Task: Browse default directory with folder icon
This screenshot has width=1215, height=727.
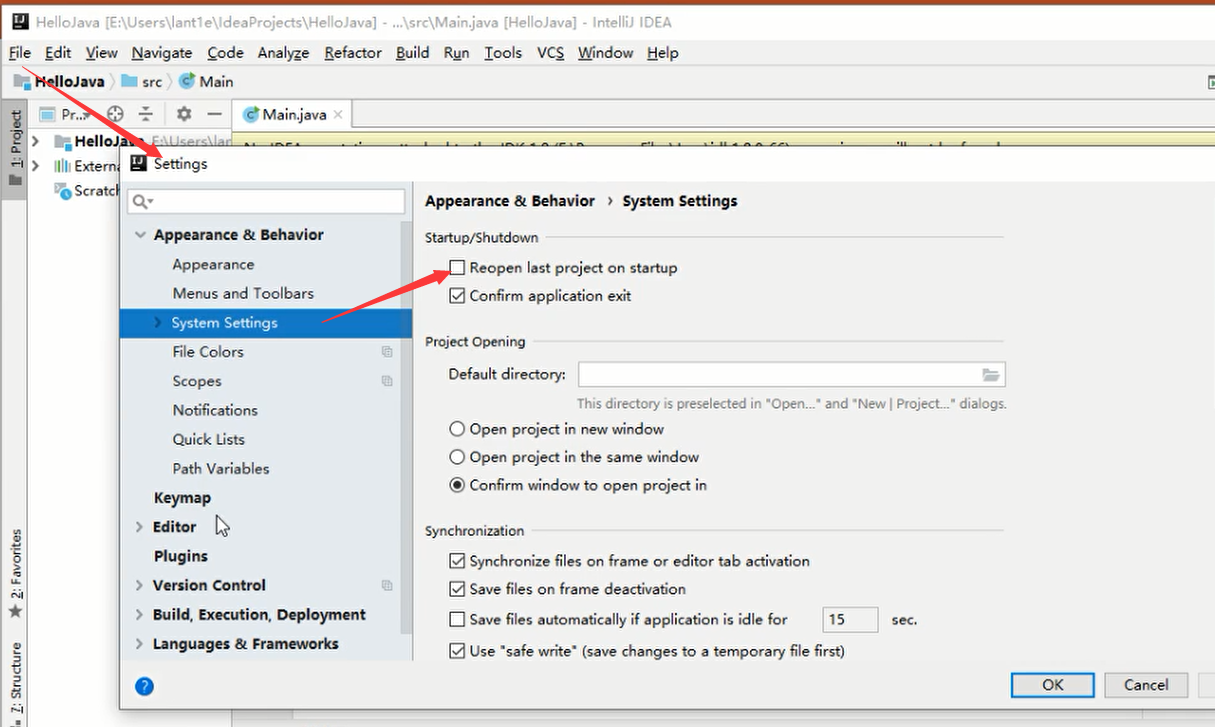Action: pyautogui.click(x=990, y=375)
